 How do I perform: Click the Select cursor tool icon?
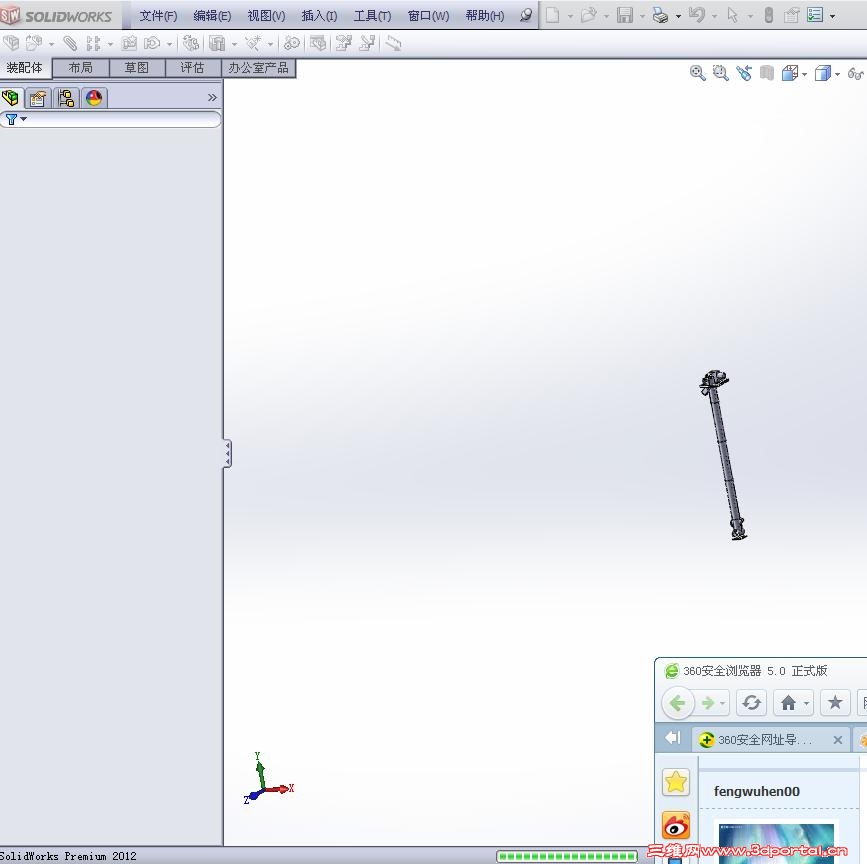[x=733, y=15]
